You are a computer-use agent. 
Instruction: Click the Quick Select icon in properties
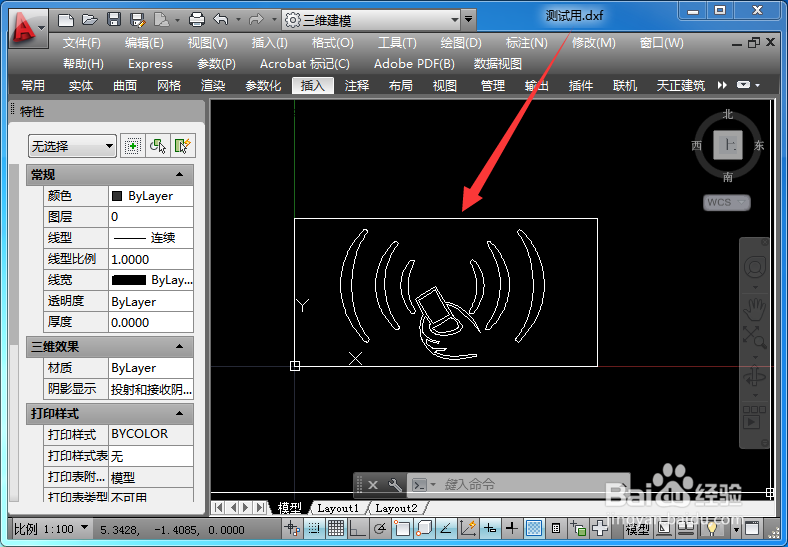tap(183, 146)
